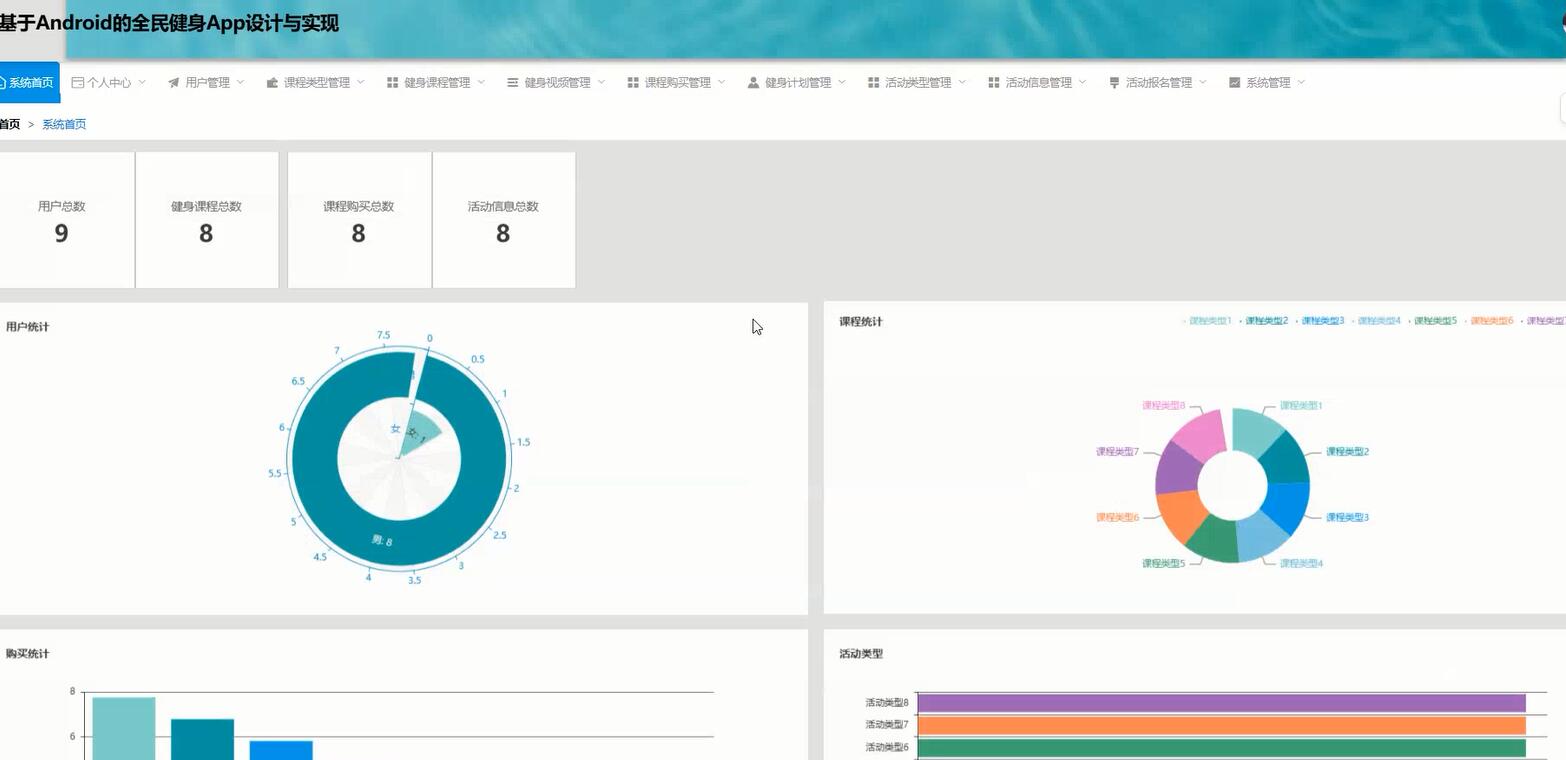Expand the 个人中心 dropdown arrow

[x=142, y=83]
